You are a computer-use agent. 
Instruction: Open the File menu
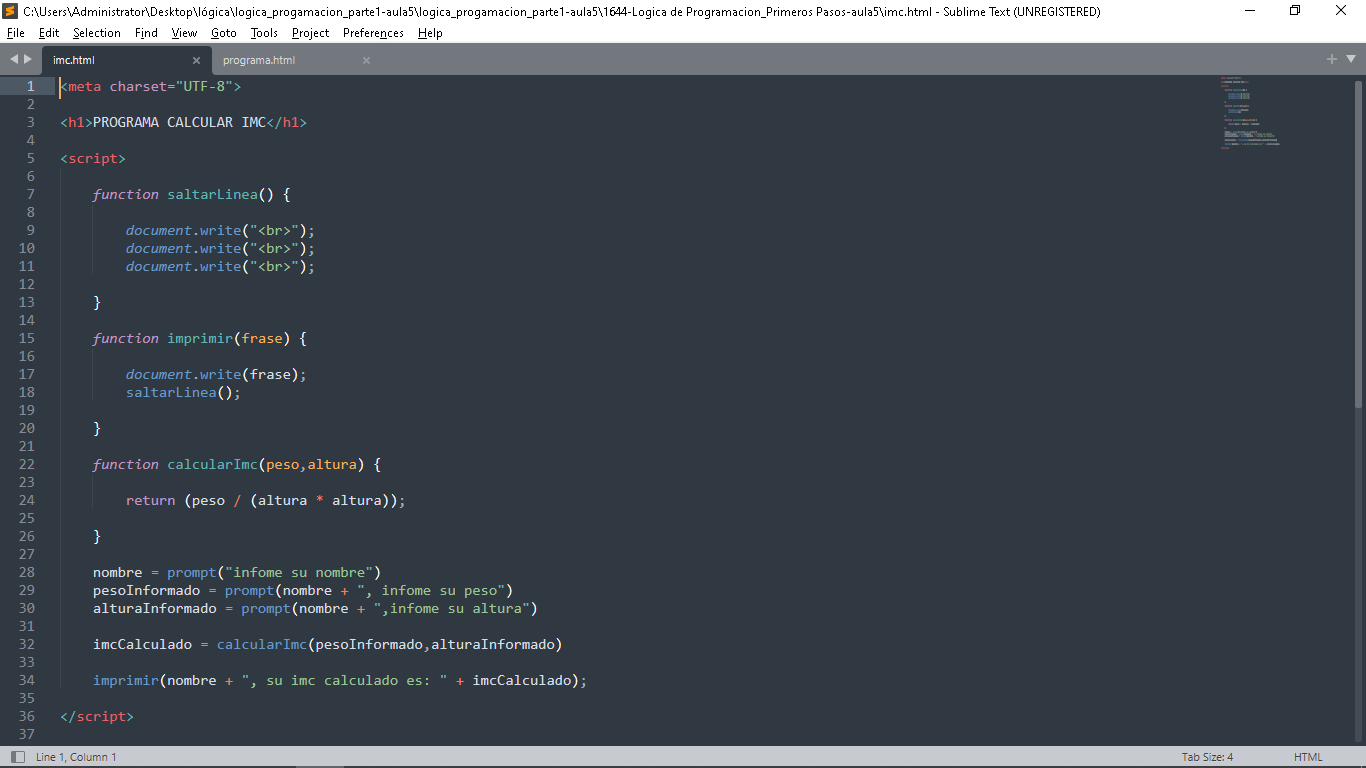tap(15, 33)
